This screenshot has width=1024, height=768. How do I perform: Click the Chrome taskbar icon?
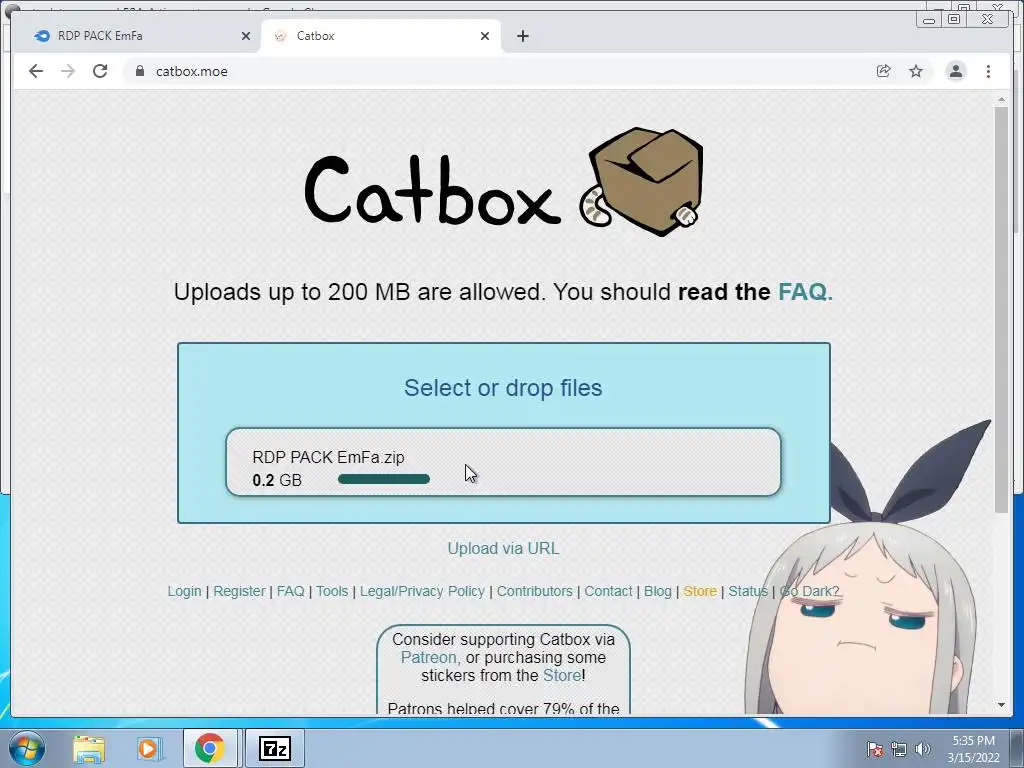[x=209, y=748]
